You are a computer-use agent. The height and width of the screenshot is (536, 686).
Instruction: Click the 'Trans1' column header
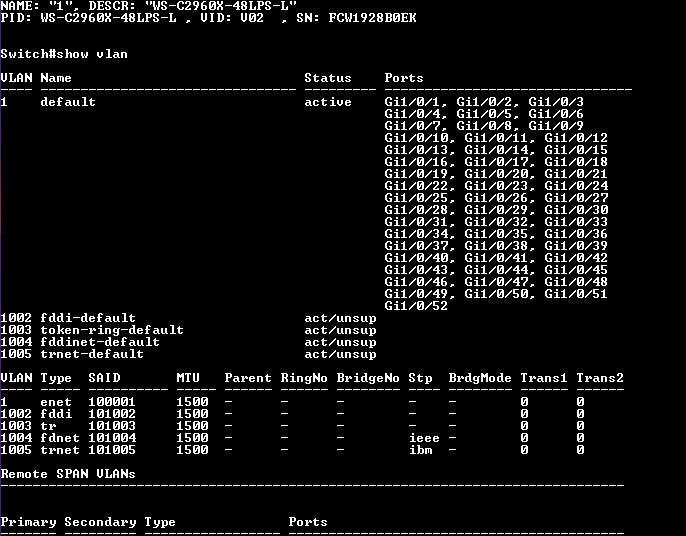pos(544,378)
